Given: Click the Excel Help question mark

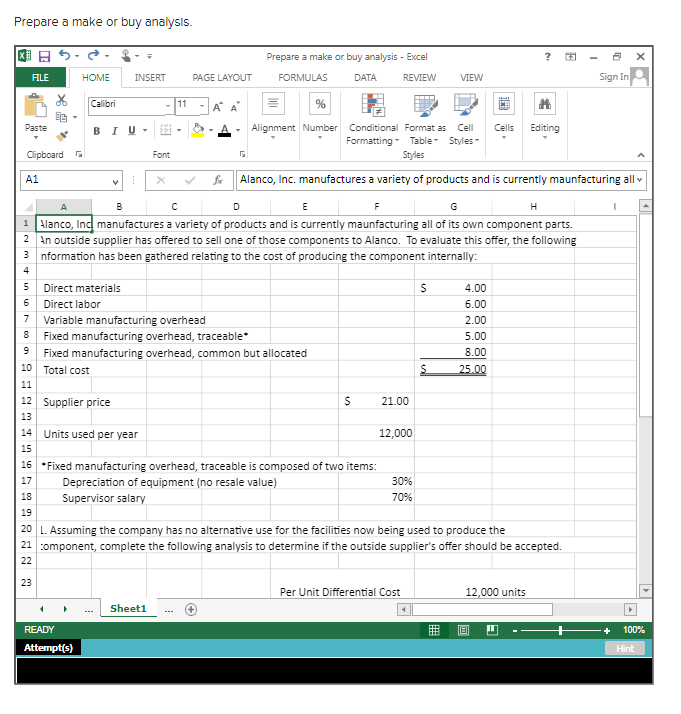Looking at the screenshot, I should pos(548,56).
